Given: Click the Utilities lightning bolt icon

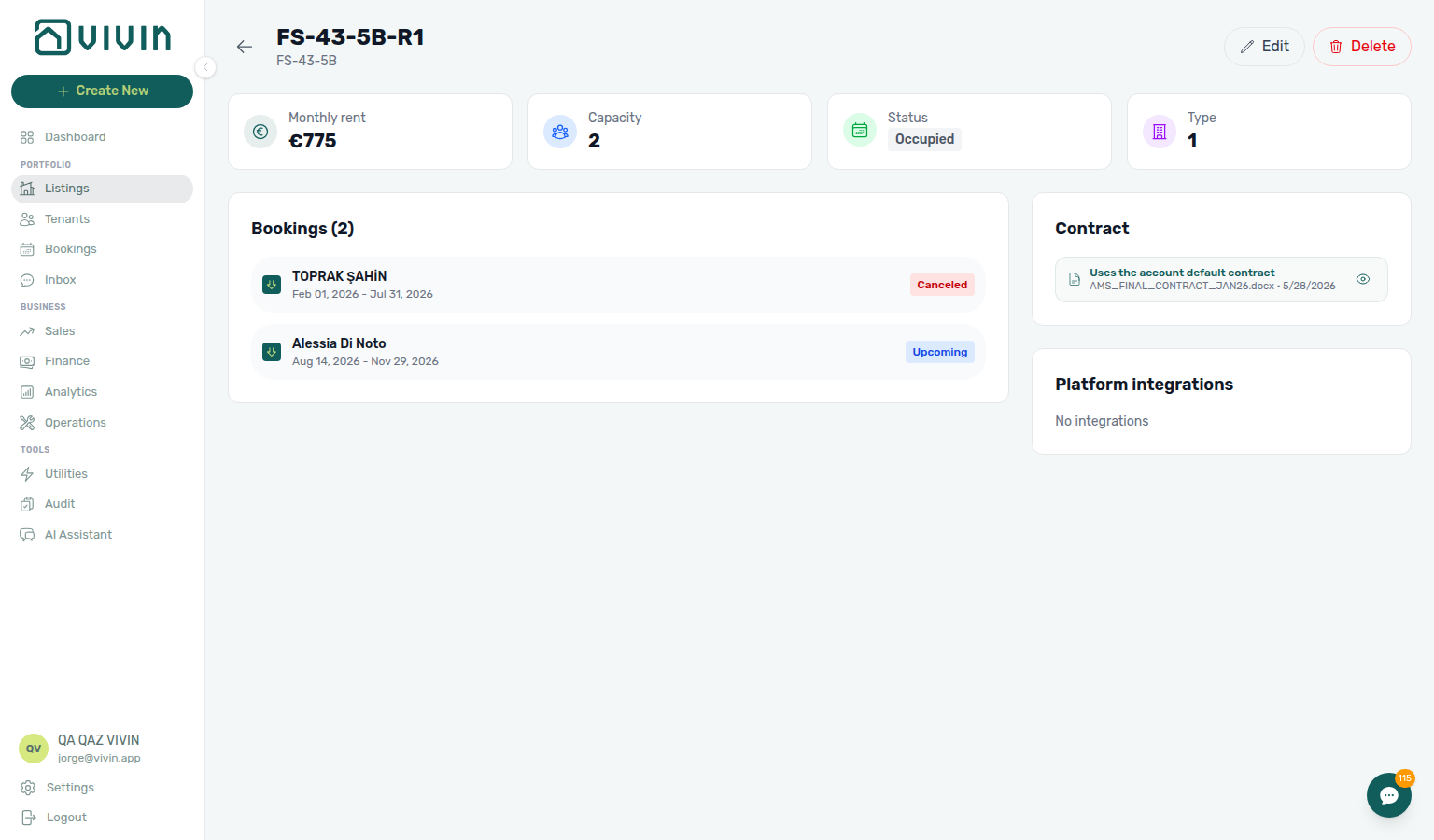Looking at the screenshot, I should coord(27,474).
